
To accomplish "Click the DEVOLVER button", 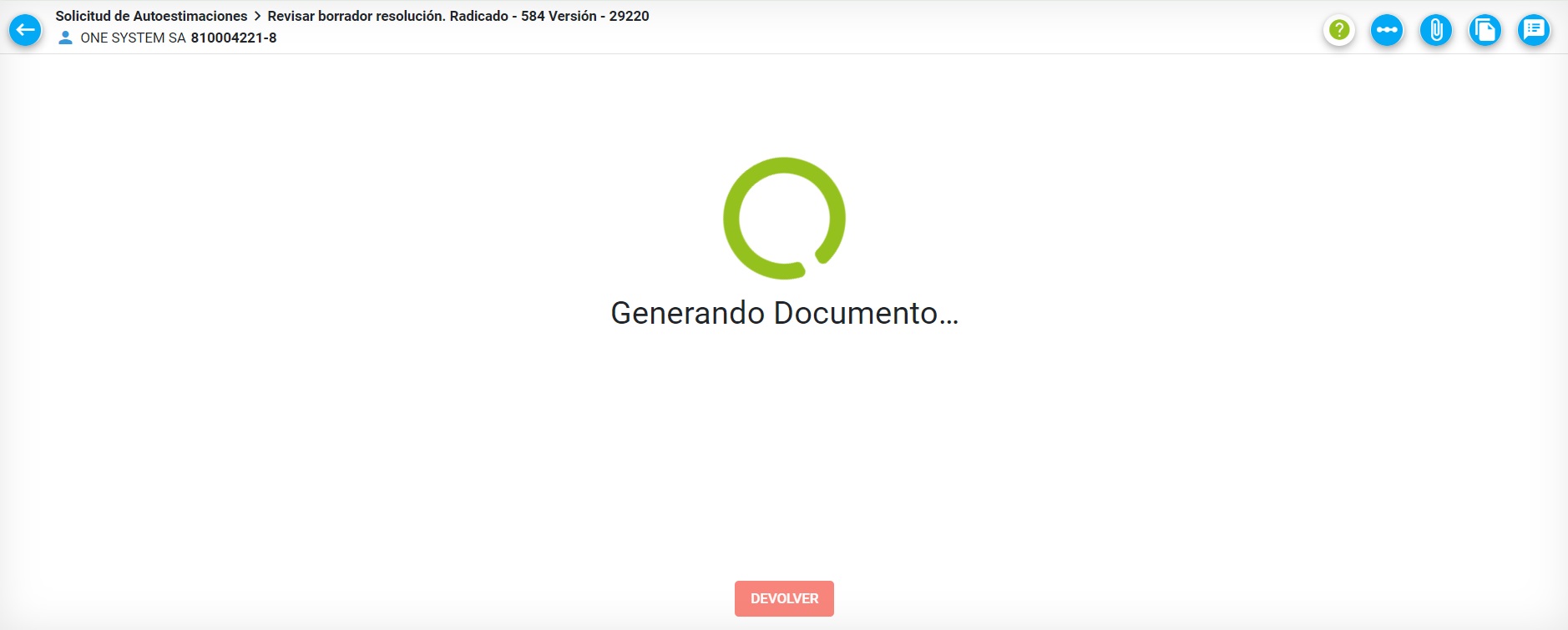I will [x=784, y=598].
